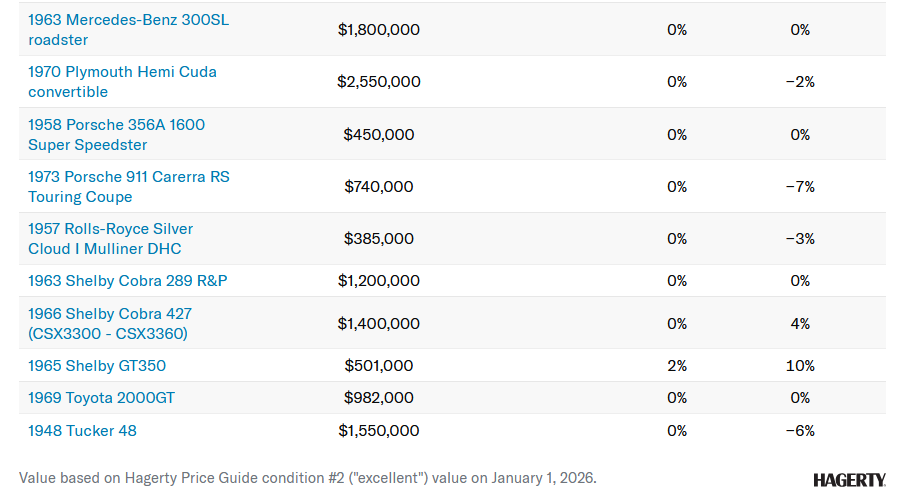Click the Hagerty Price Guide footnote text

click(x=307, y=478)
